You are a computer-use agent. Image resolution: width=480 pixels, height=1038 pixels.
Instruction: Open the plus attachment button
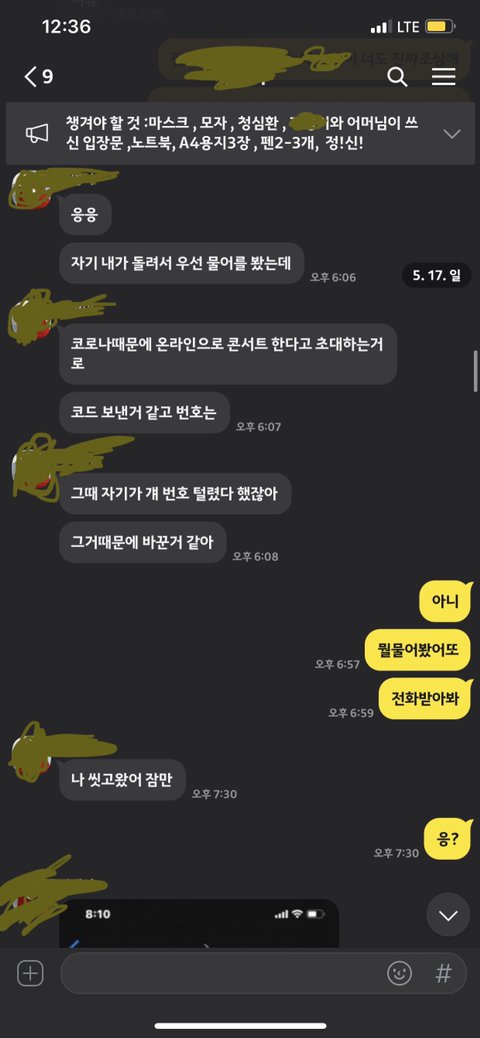click(30, 973)
